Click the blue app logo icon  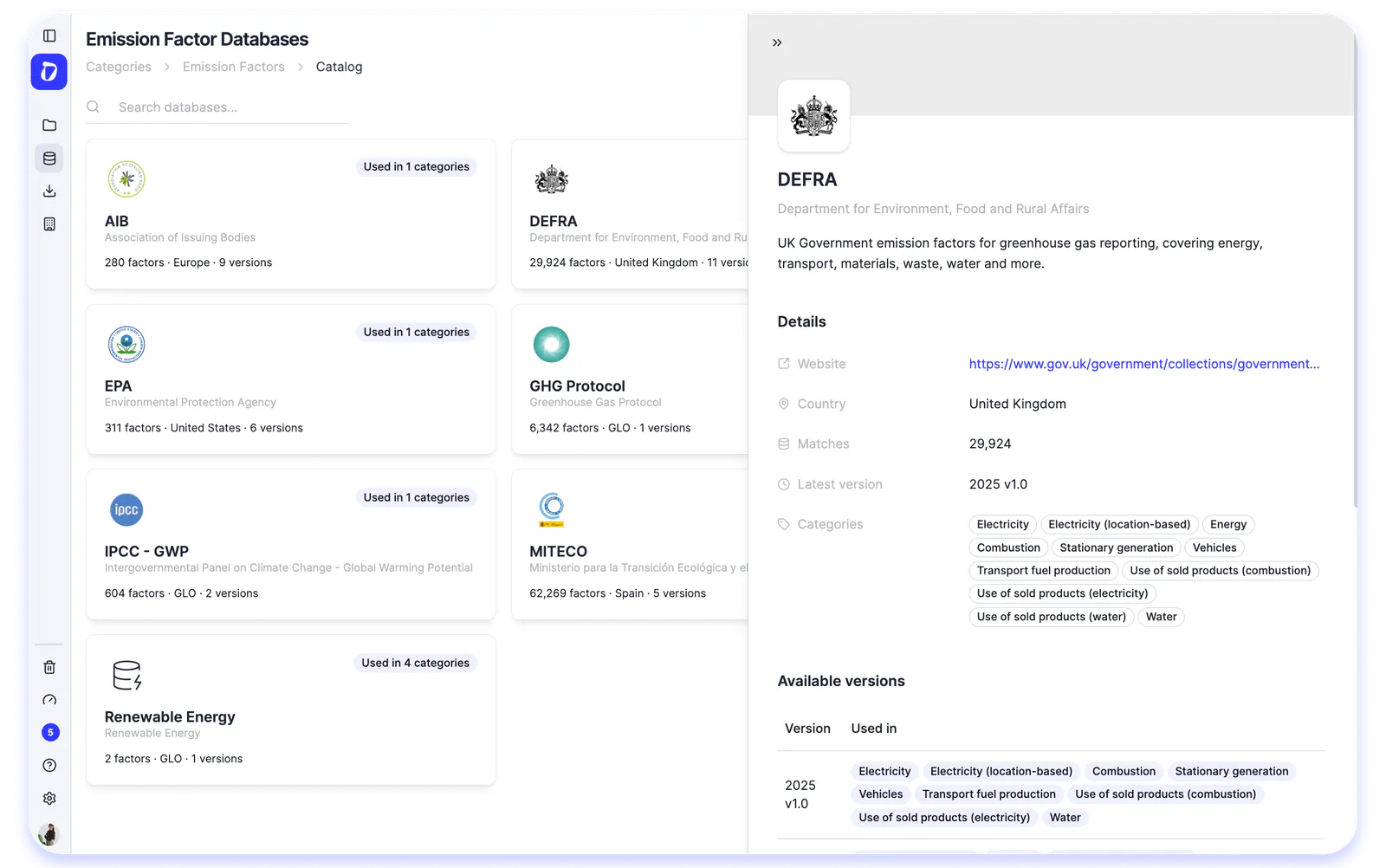pos(49,72)
